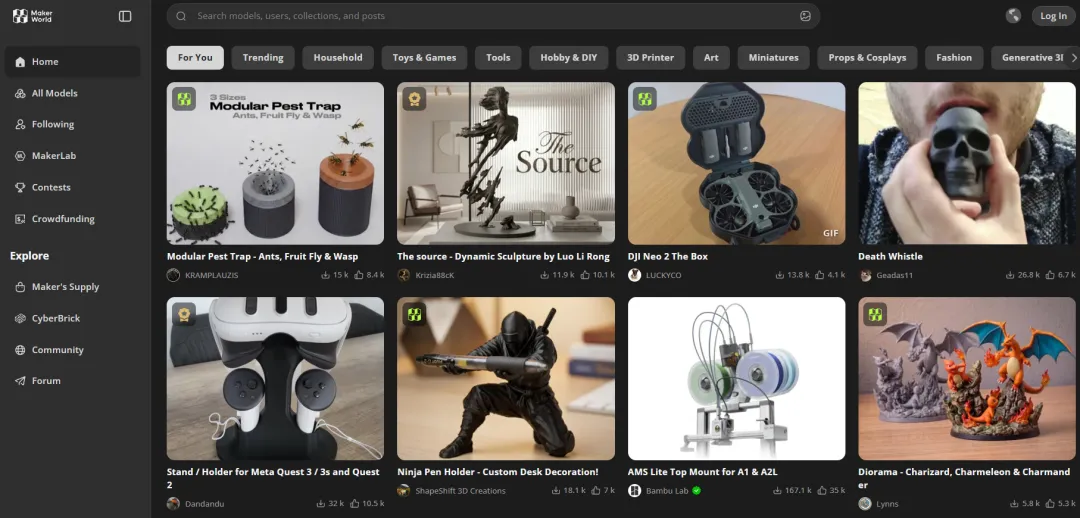Screen dimensions: 1080x518
Task: Open Ninja Pen Holder thumbnail
Action: click(x=506, y=379)
